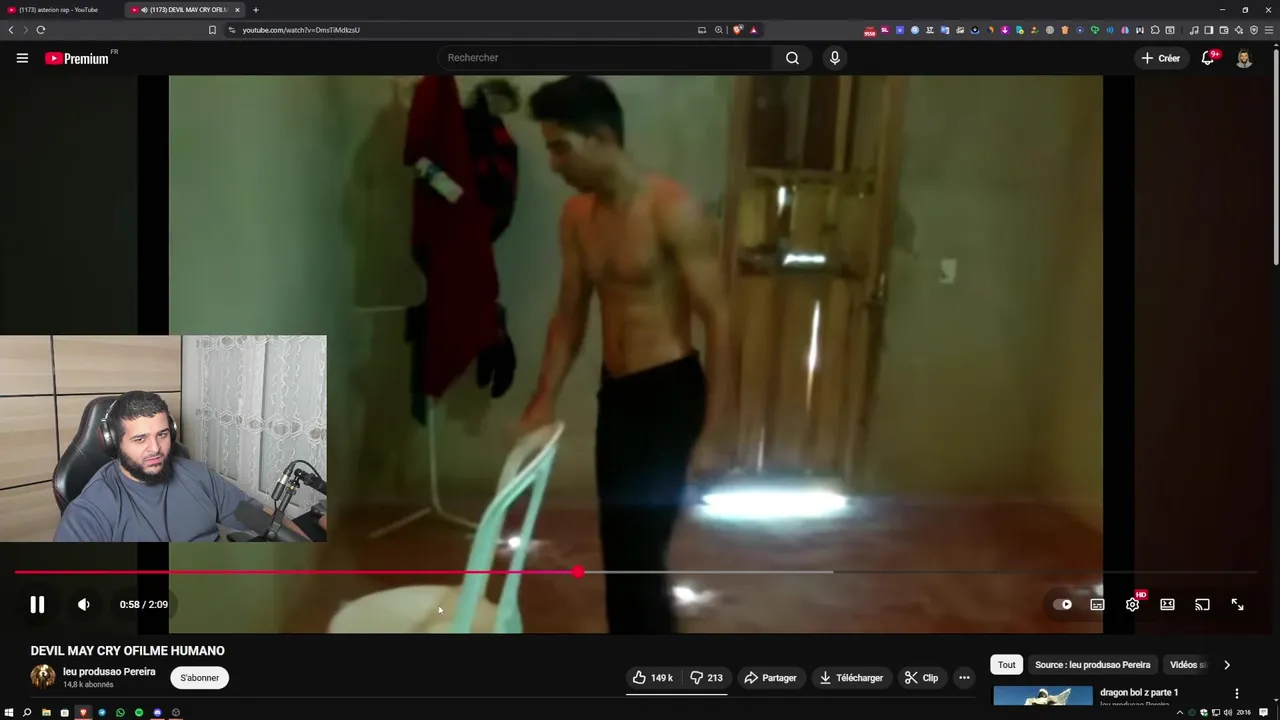Reload the current page
Screen dimensions: 1280x720
[41, 30]
